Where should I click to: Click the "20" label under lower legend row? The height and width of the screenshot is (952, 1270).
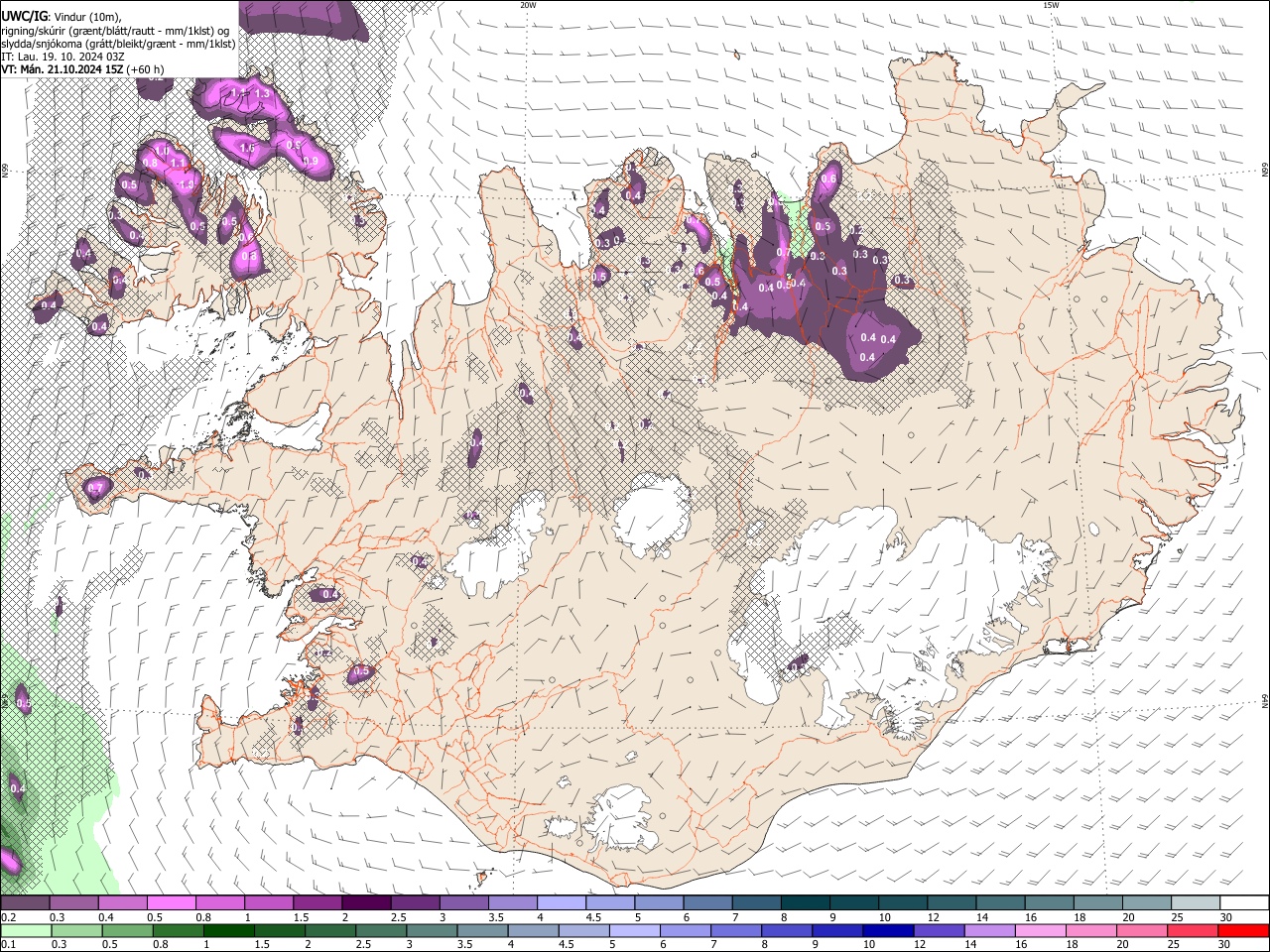[1123, 944]
